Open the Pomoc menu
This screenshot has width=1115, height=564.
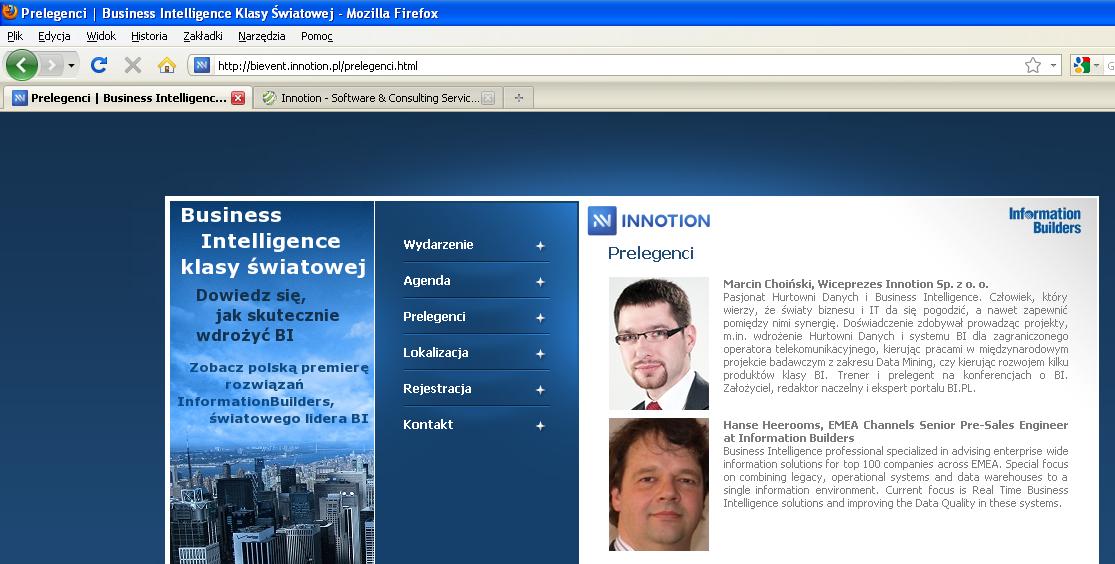coord(316,36)
